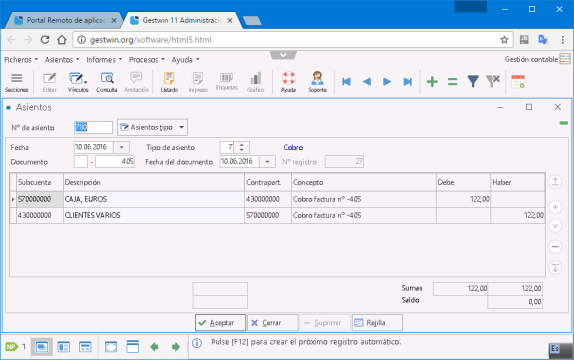
Task: Select the CAJA, EUROS row description
Action: 154,199
